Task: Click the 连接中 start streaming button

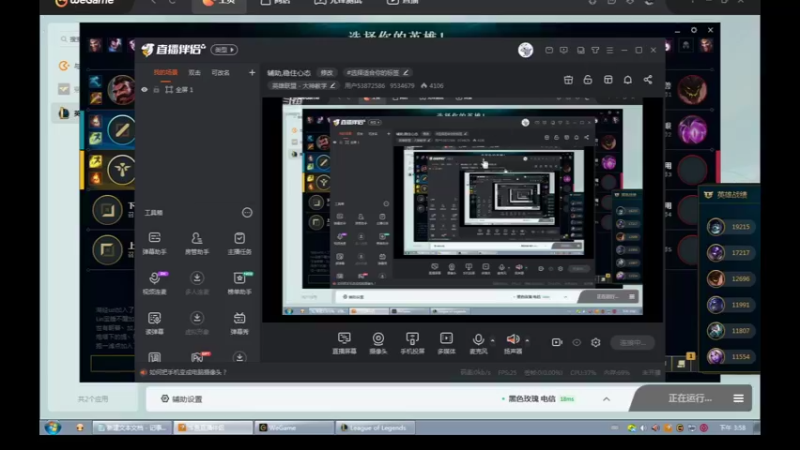Action: point(633,342)
